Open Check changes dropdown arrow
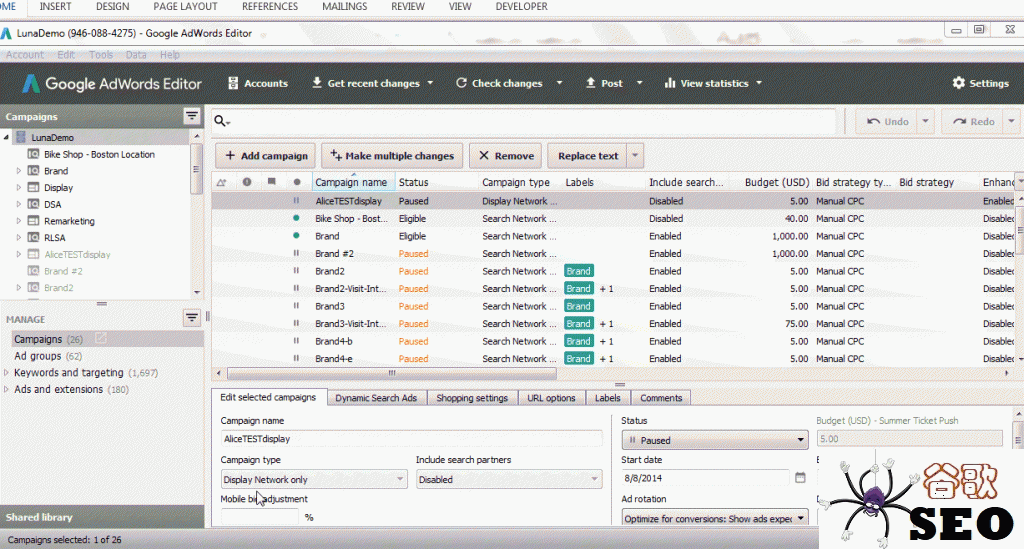The image size is (1024, 549). pyautogui.click(x=559, y=83)
